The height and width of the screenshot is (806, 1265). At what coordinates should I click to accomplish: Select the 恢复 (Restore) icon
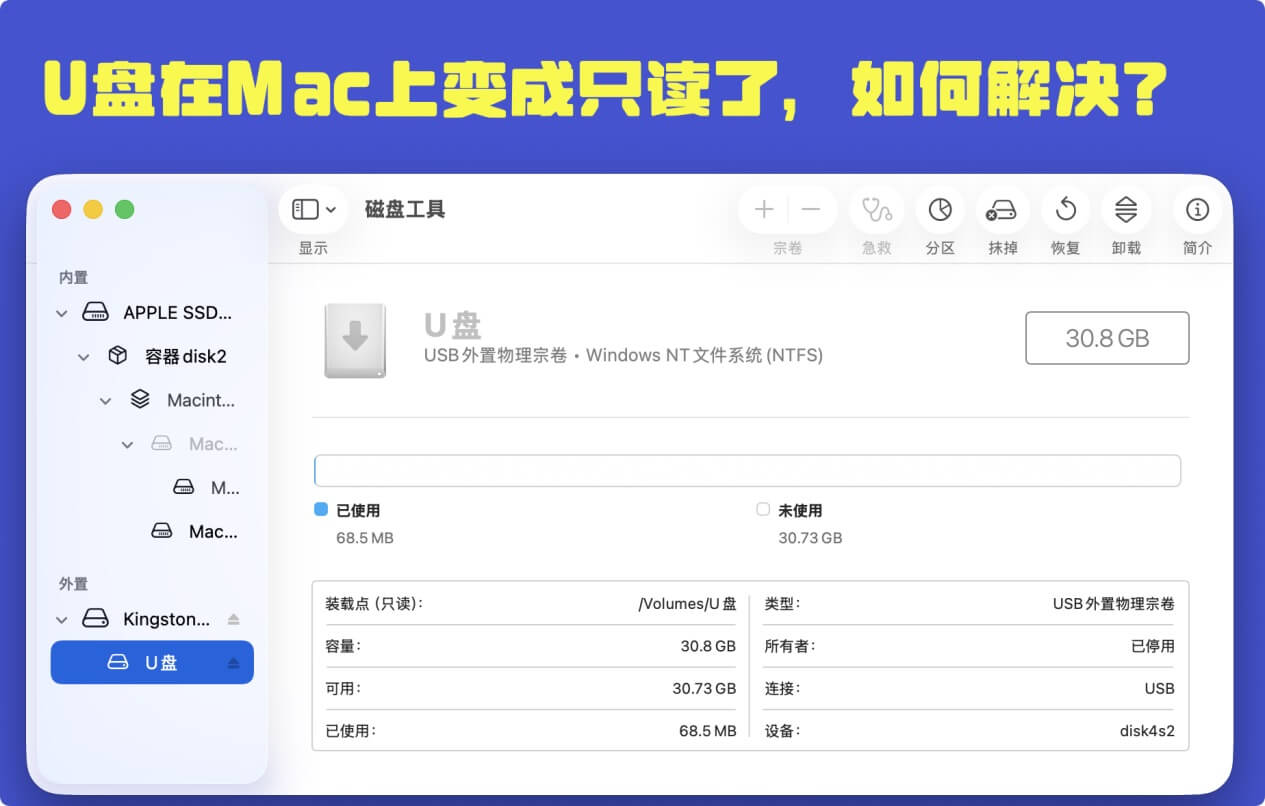coord(1064,210)
